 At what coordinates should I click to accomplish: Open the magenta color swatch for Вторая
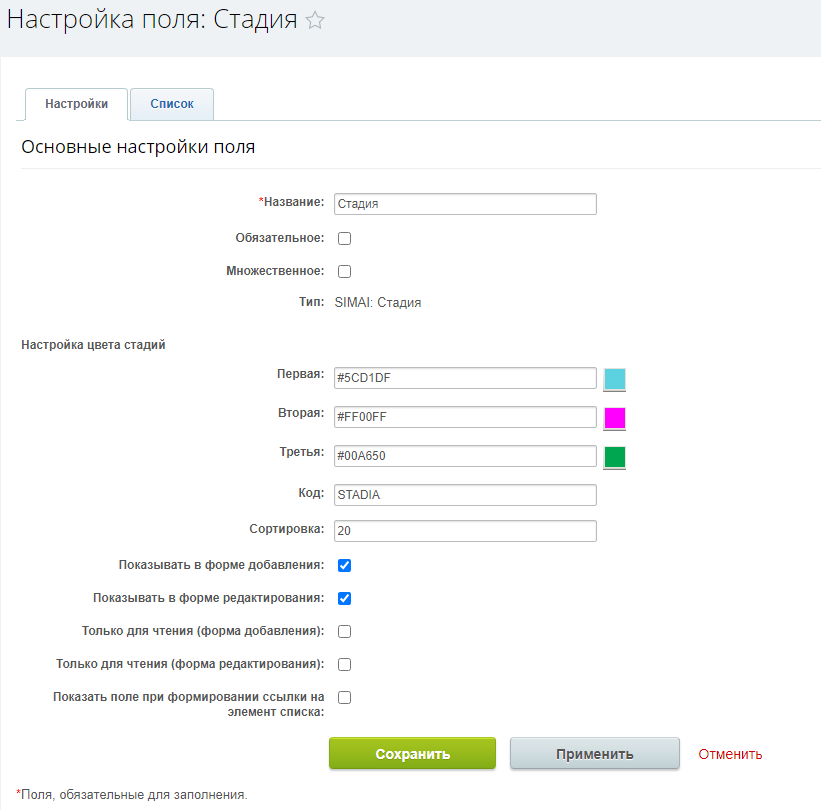click(x=615, y=418)
